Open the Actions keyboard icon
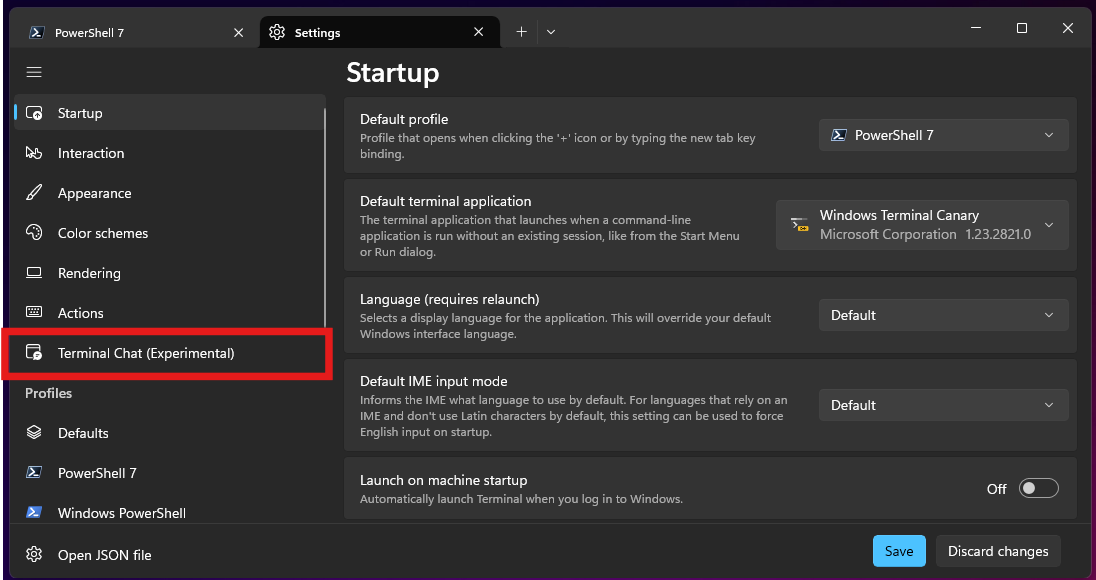The width and height of the screenshot is (1096, 580). (x=33, y=313)
